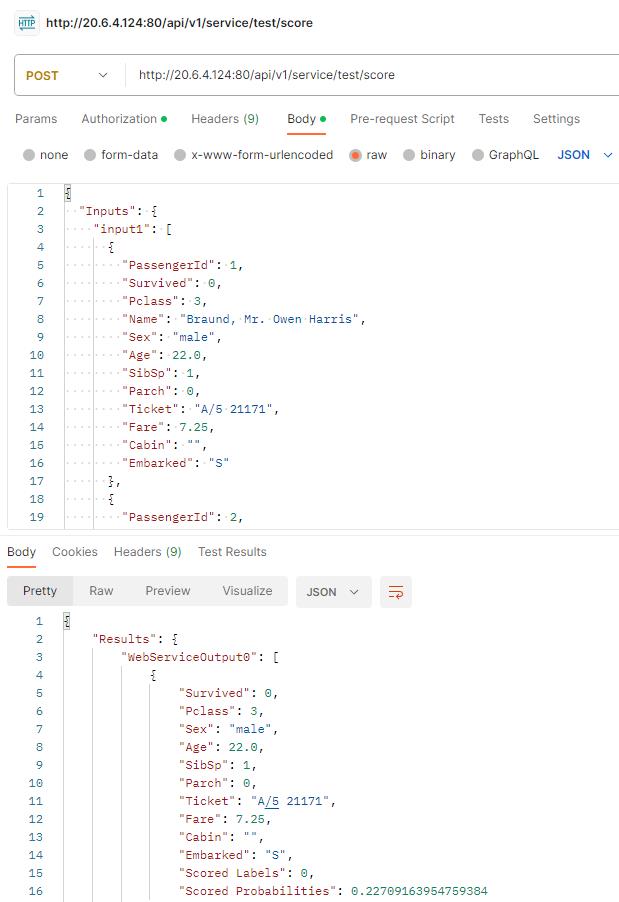Screen dimensions: 619x902
Task: Select the GraphQL body radio option
Action: pyautogui.click(x=478, y=155)
